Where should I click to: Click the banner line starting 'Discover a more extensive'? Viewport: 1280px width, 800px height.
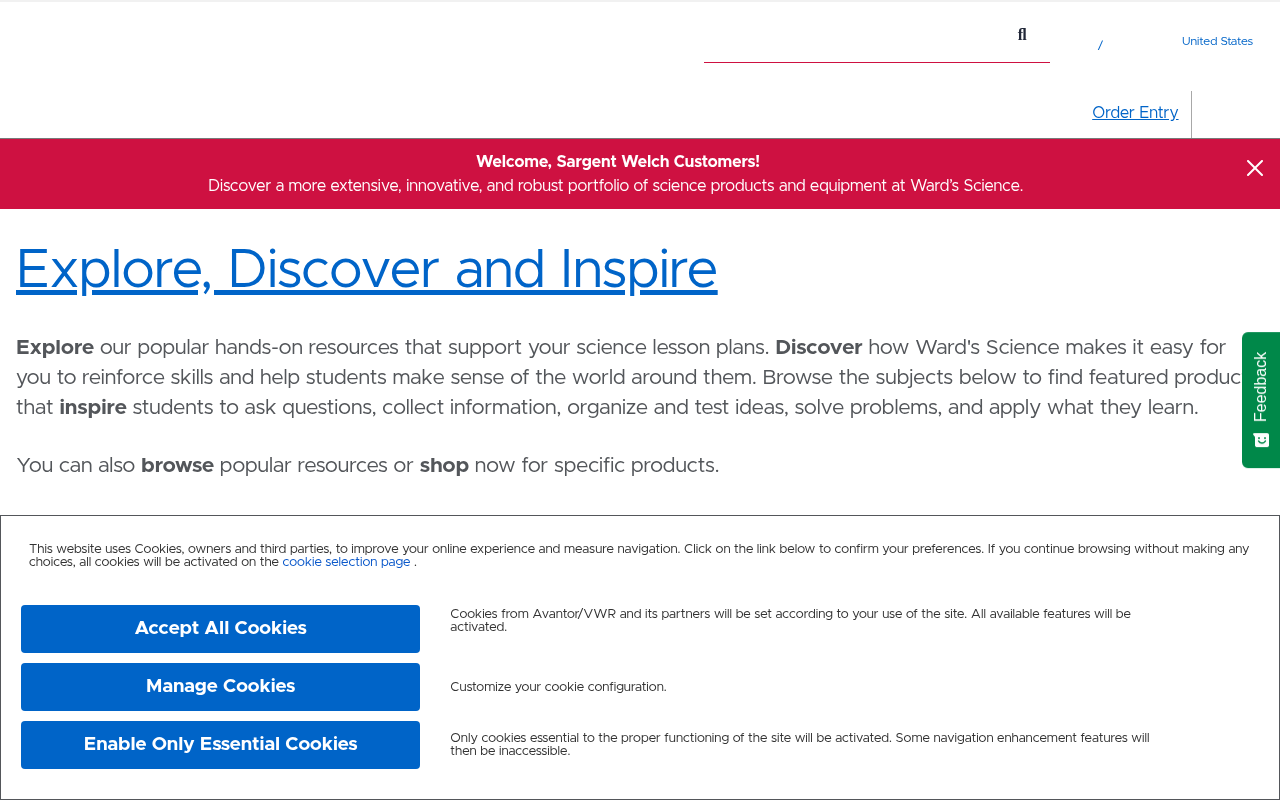coord(616,186)
